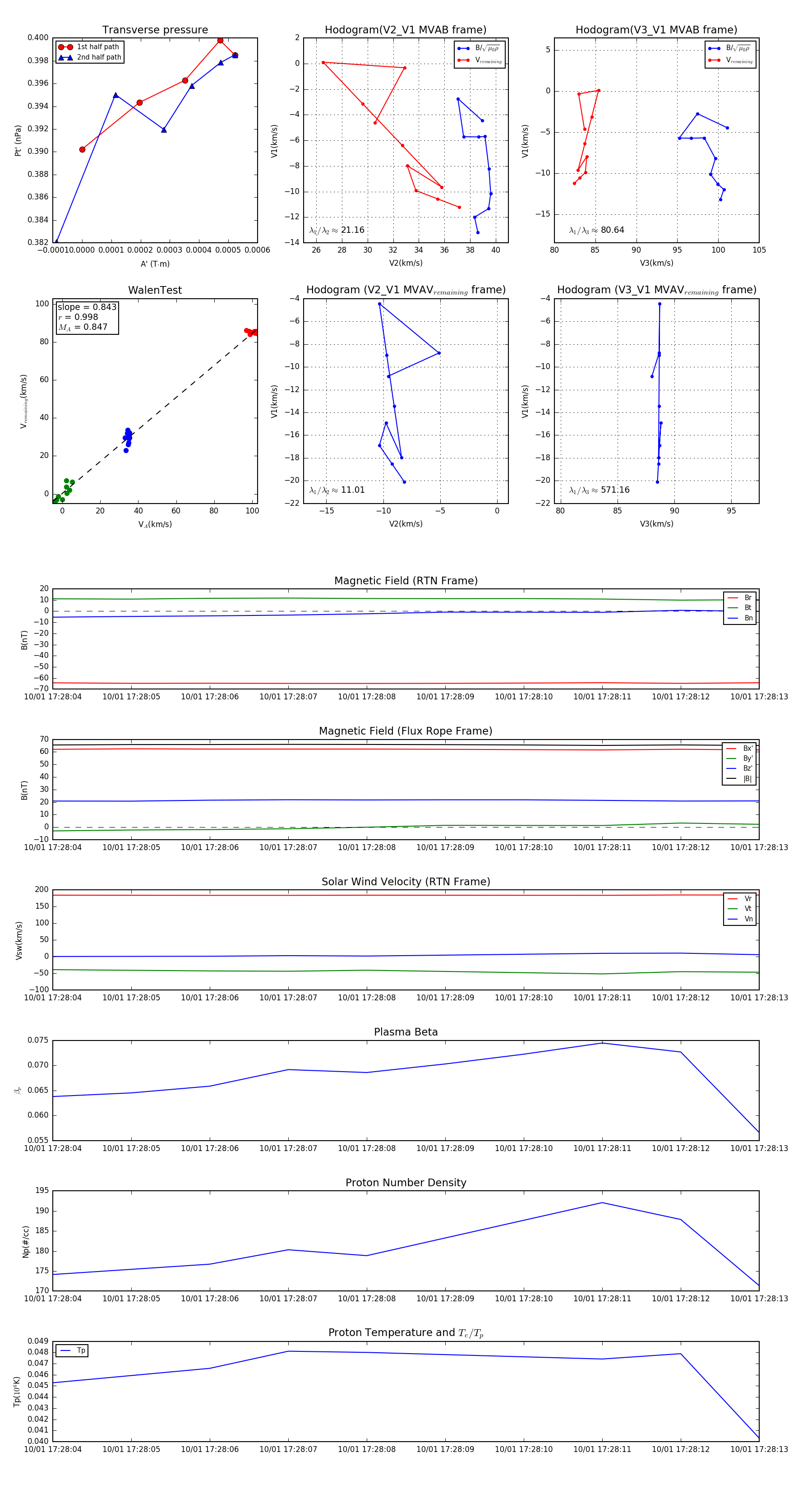Click the green line sample beside By'

732,758
